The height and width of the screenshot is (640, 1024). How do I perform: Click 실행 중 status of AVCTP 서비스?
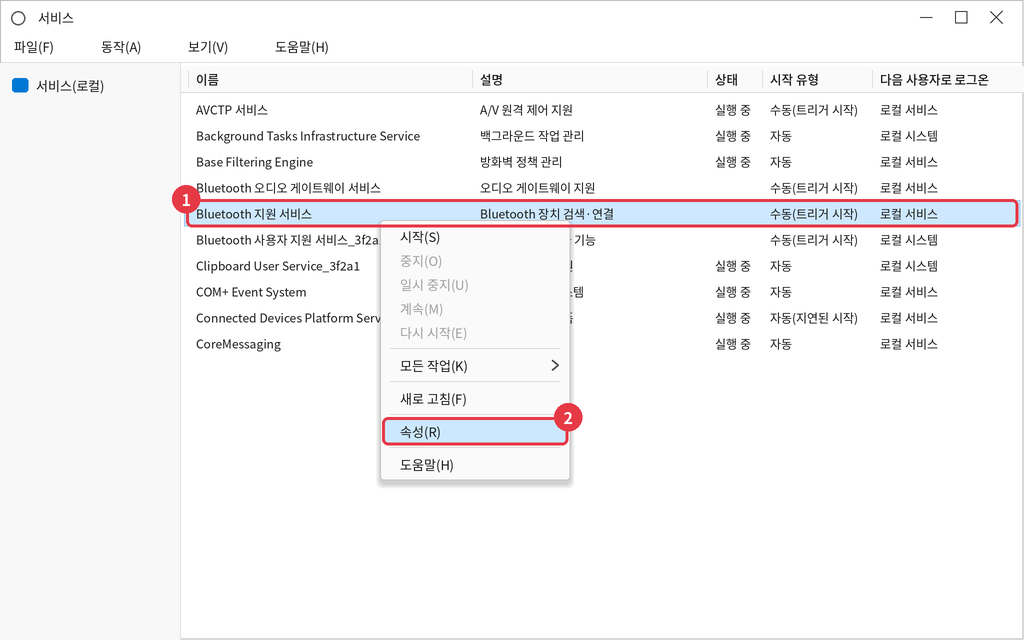pyautogui.click(x=733, y=110)
